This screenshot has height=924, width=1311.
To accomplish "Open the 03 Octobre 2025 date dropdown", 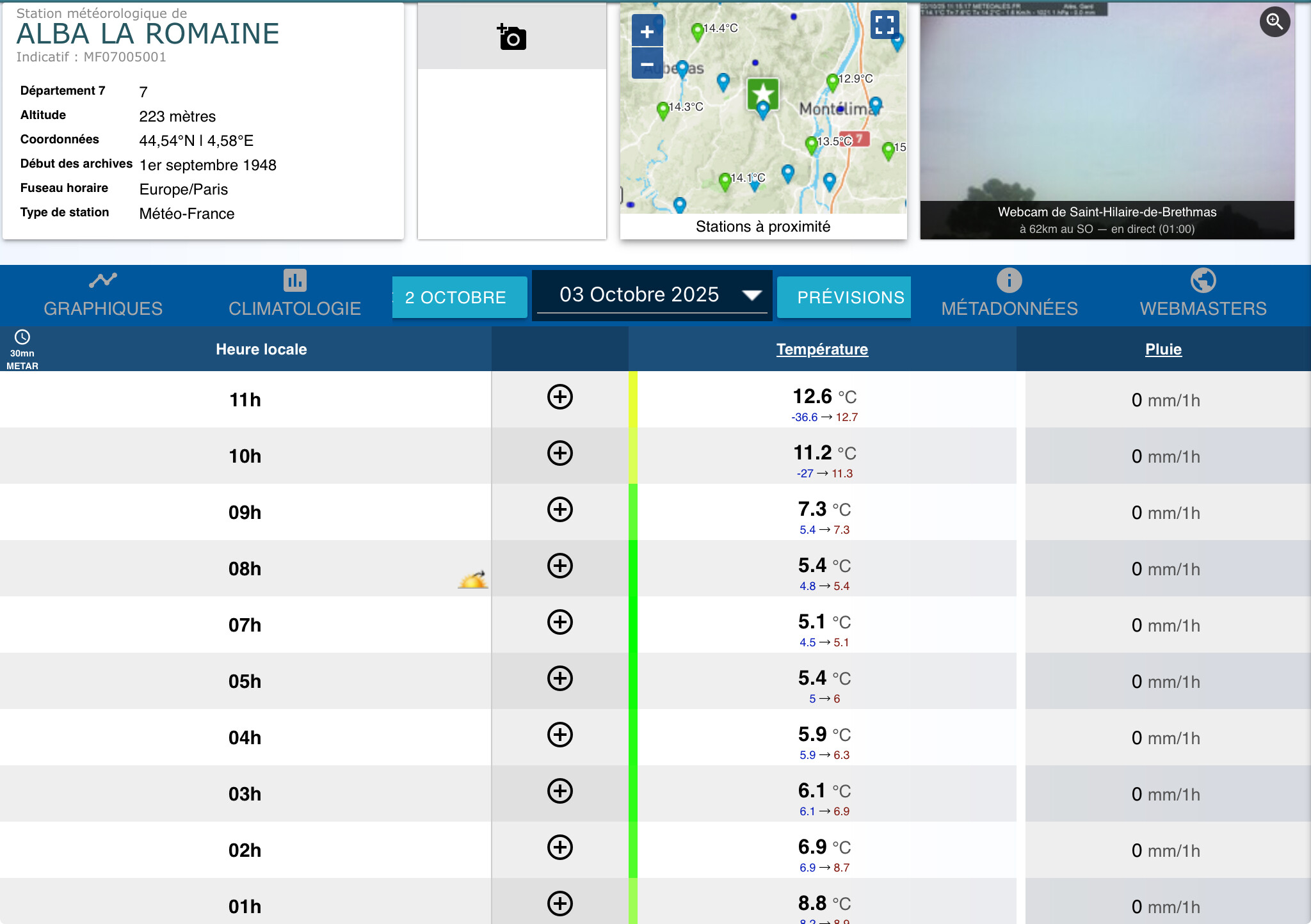I will coord(652,295).
